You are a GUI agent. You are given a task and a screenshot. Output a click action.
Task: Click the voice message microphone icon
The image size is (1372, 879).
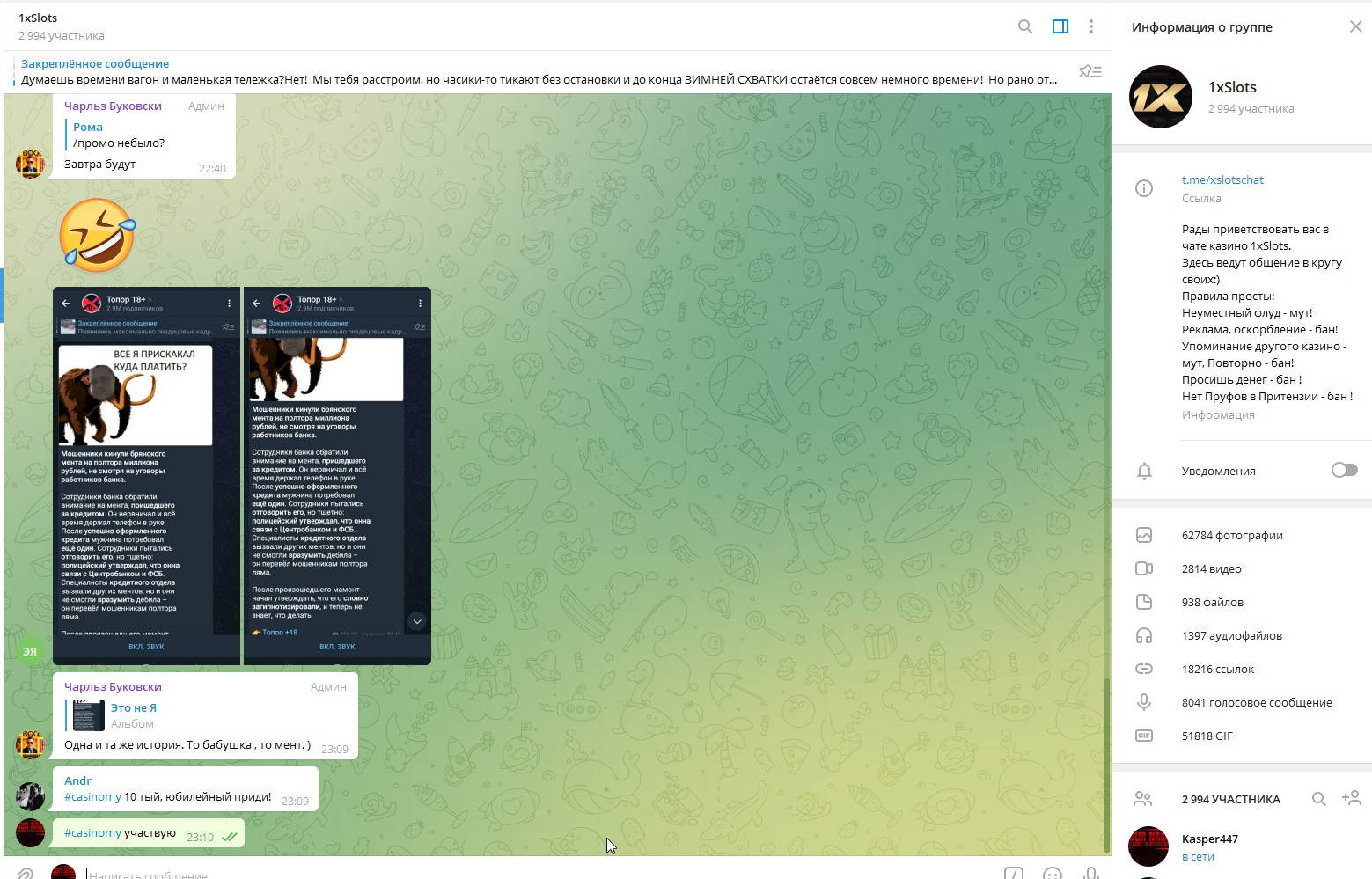pyautogui.click(x=1091, y=874)
